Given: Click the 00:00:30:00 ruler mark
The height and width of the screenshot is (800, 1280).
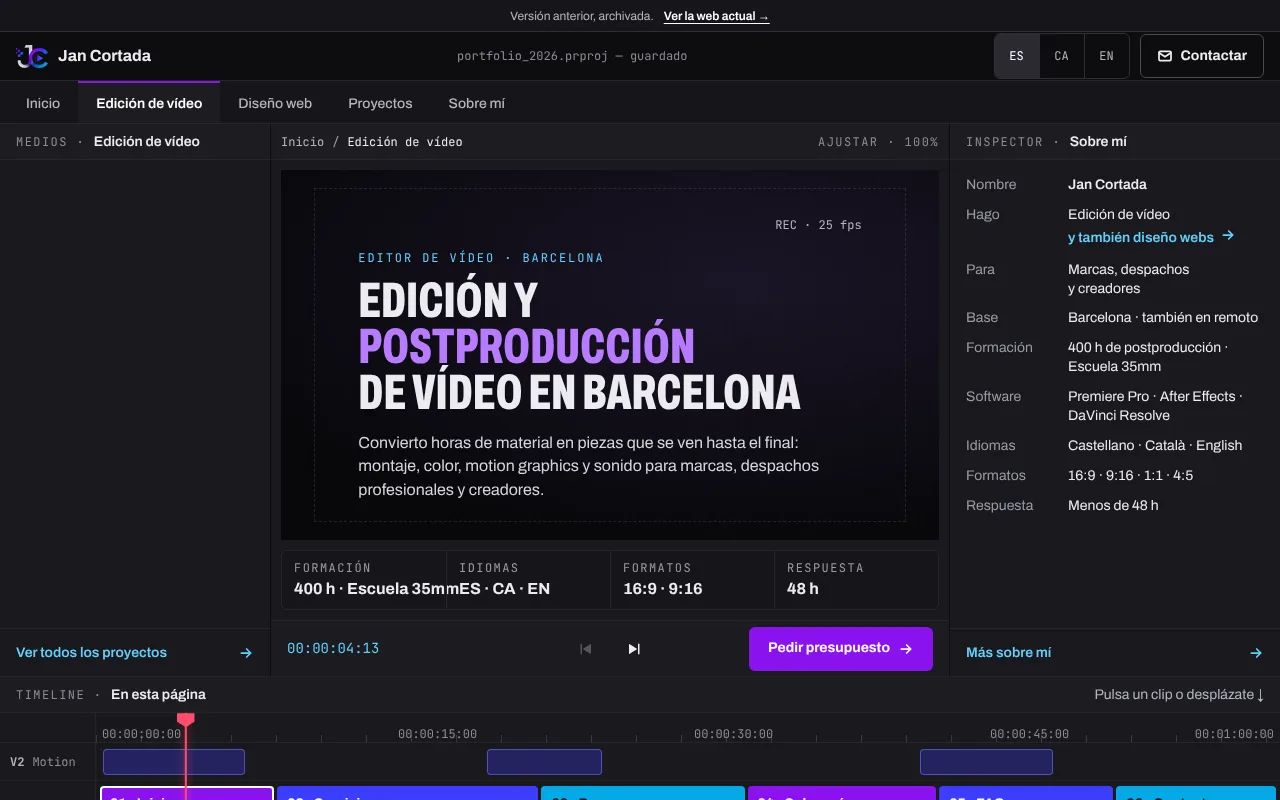Looking at the screenshot, I should [x=733, y=734].
